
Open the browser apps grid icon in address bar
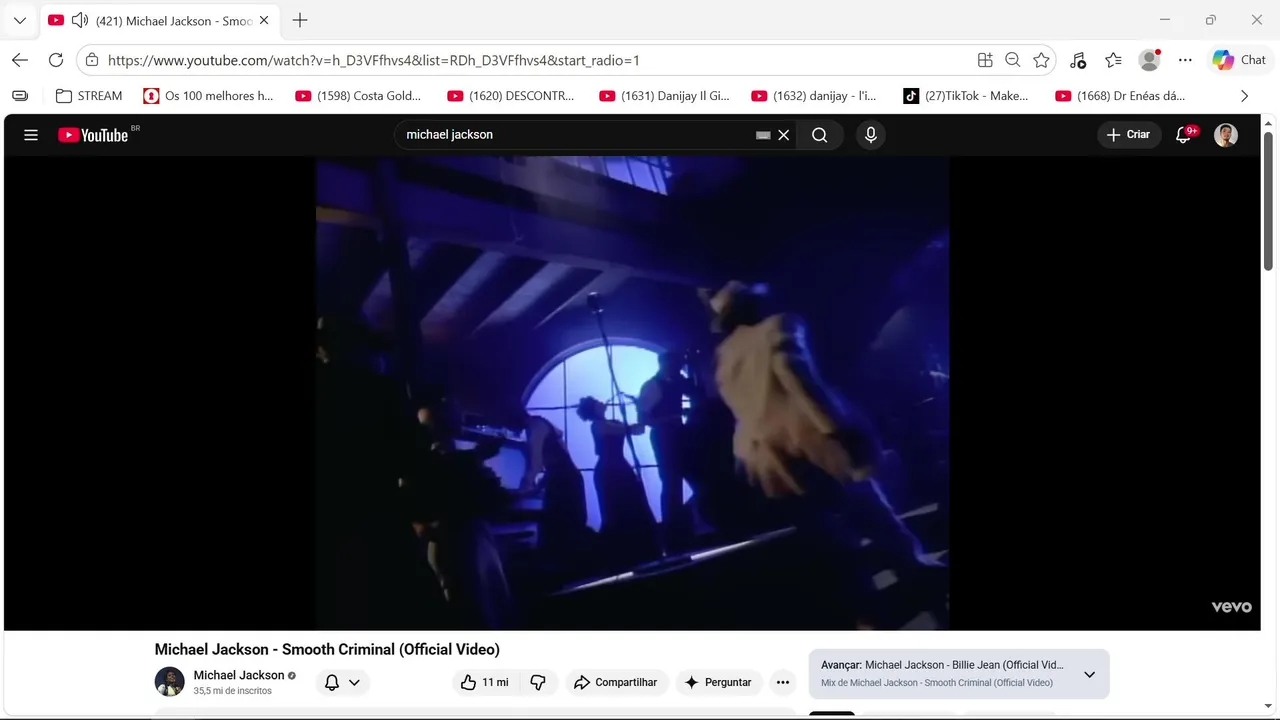(985, 60)
